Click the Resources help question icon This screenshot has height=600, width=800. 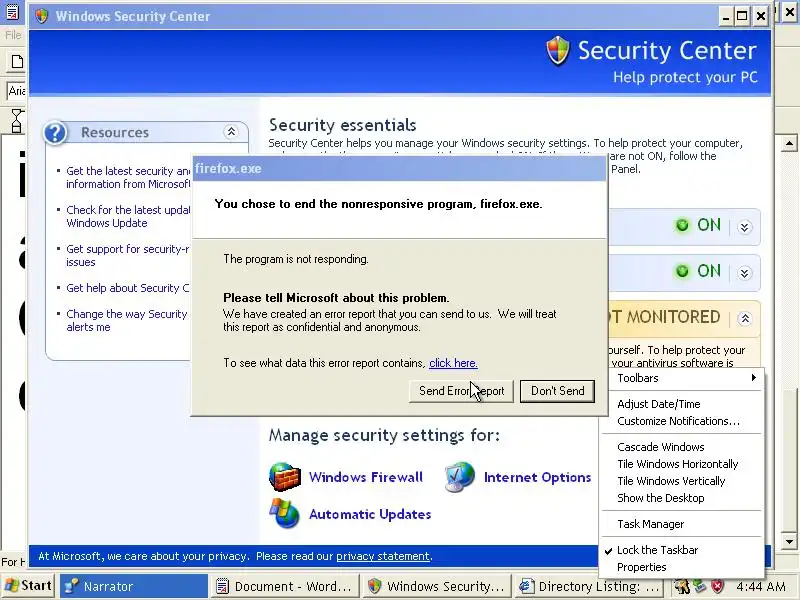(x=55, y=133)
